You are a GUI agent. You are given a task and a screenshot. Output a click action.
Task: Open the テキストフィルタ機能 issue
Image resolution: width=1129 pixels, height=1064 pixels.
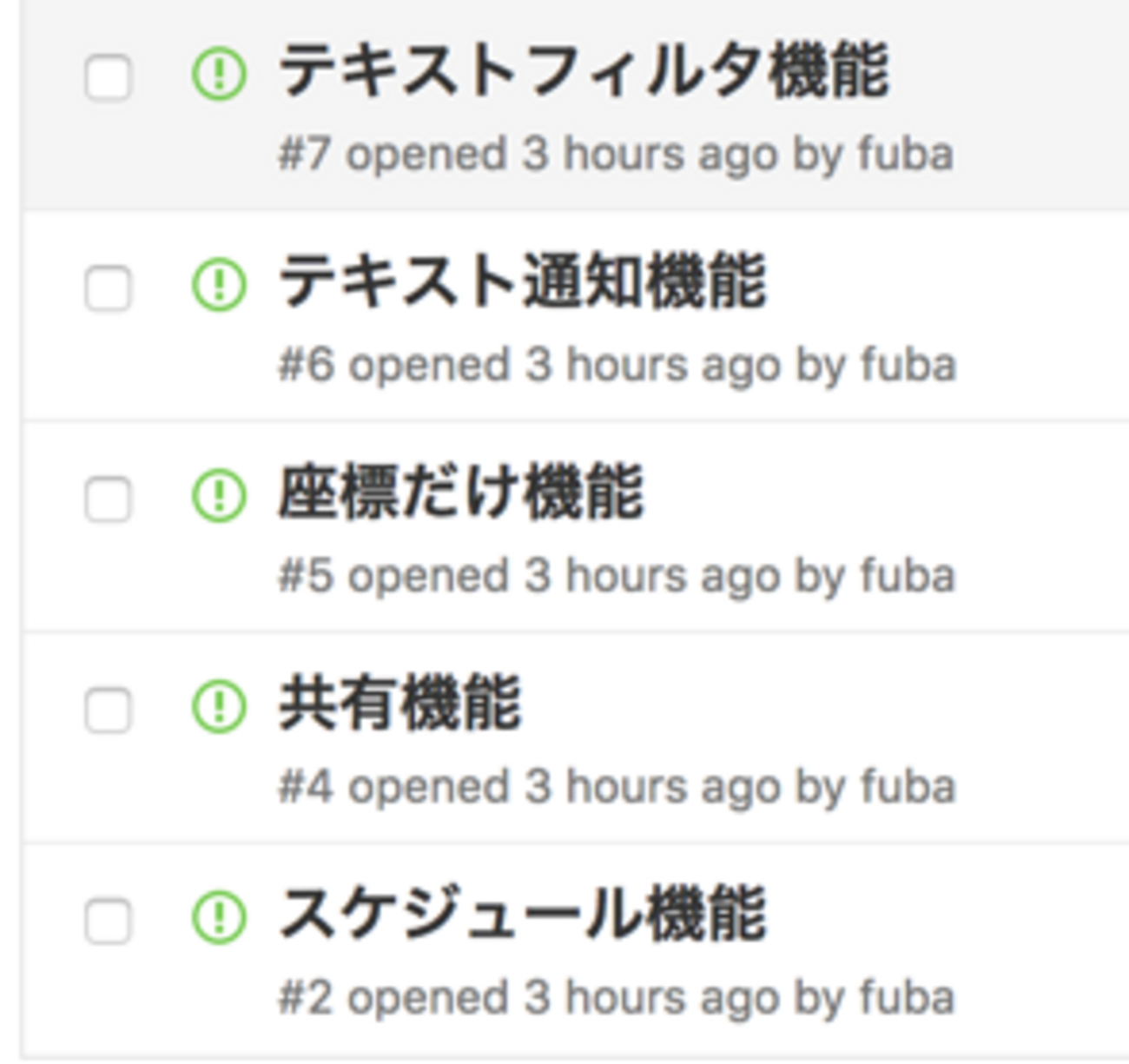[583, 71]
